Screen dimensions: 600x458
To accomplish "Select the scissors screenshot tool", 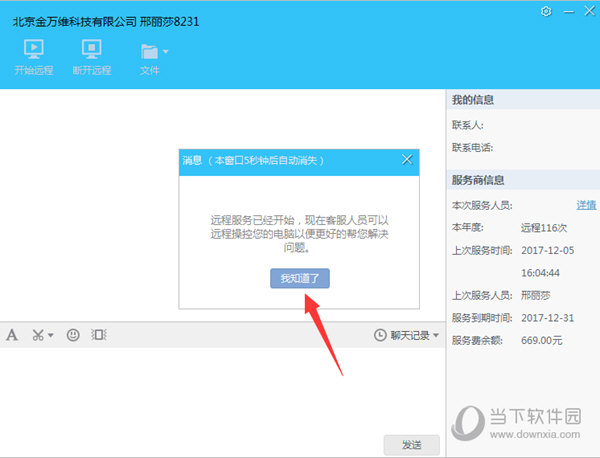I will 38,335.
